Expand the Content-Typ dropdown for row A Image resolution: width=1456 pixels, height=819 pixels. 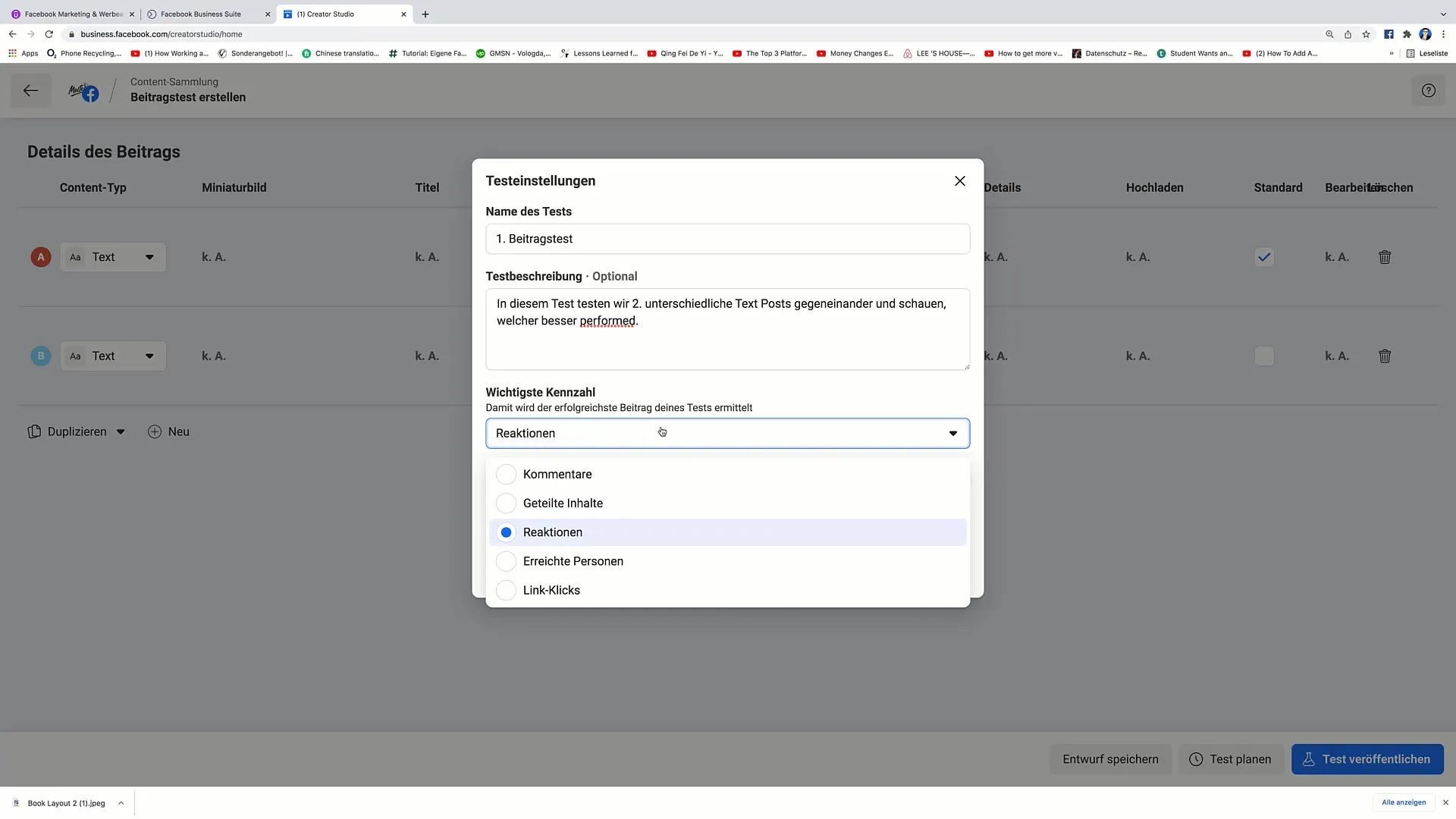pos(149,257)
